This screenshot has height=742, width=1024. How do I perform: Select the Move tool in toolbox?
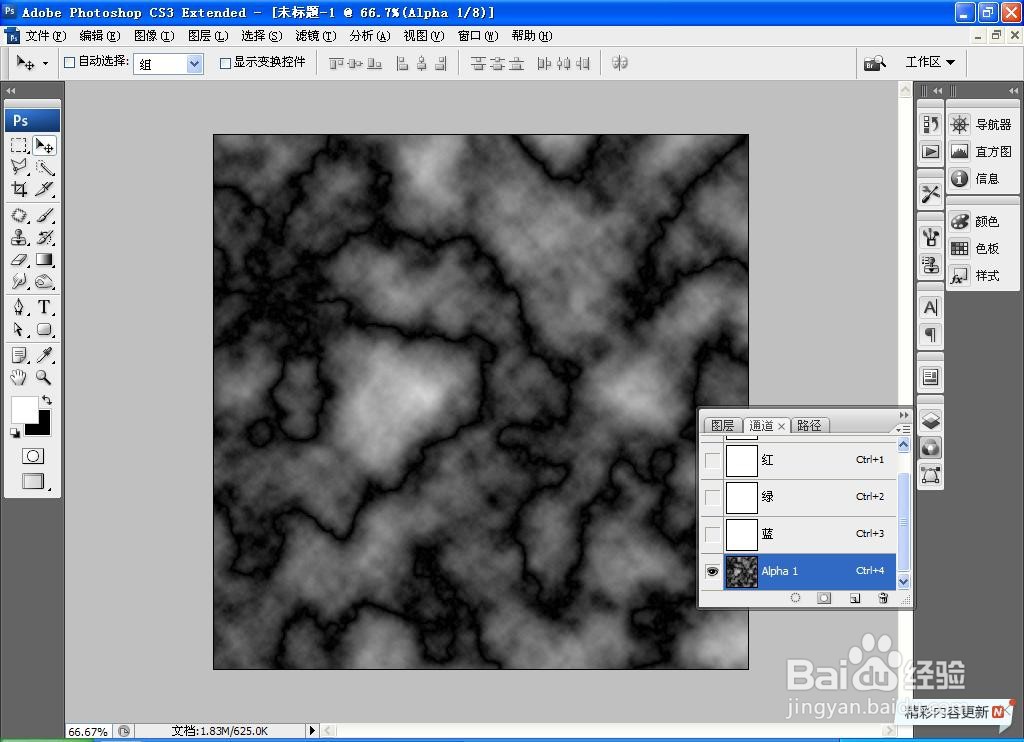tap(44, 145)
